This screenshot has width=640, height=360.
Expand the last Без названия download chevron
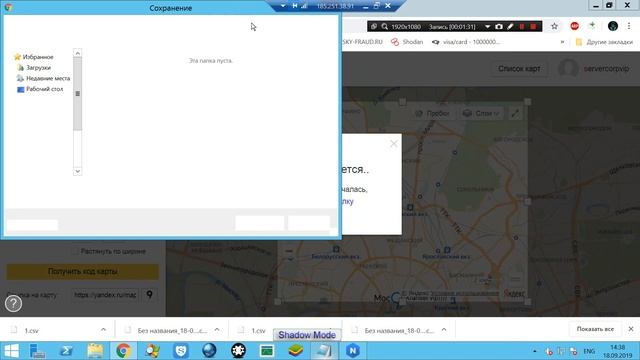[444, 330]
